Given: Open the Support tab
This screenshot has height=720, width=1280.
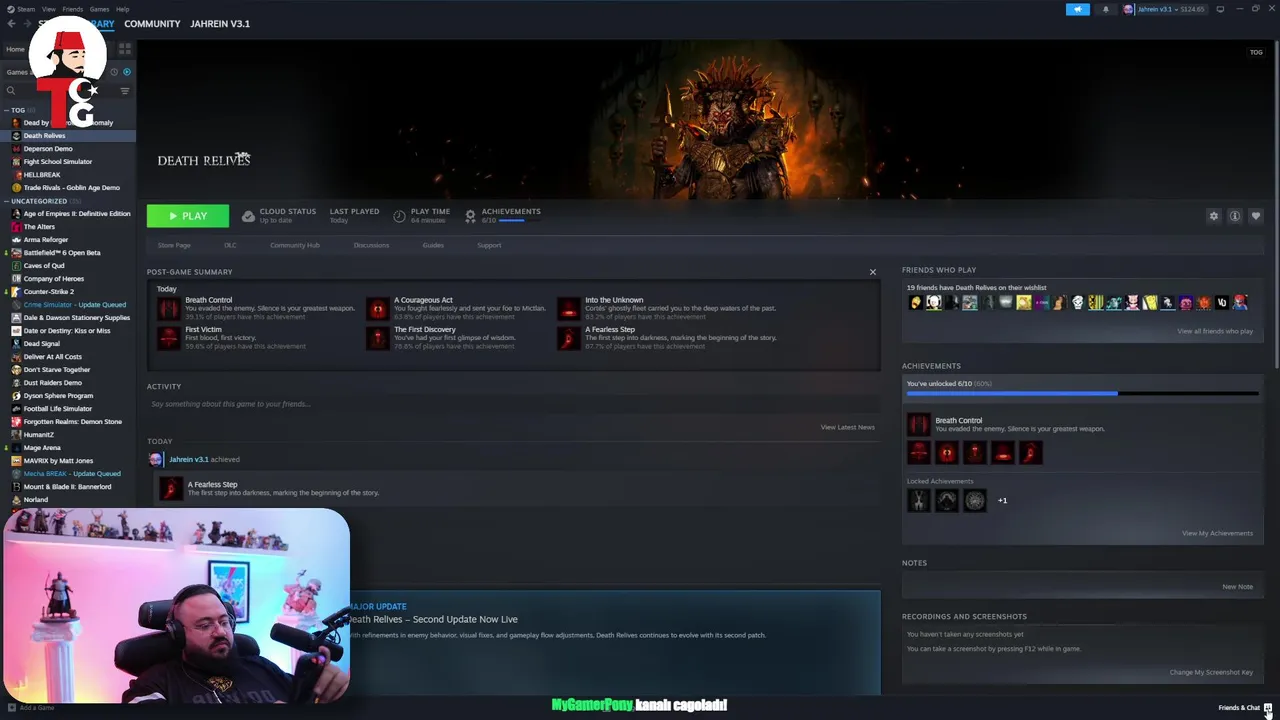Looking at the screenshot, I should point(489,245).
